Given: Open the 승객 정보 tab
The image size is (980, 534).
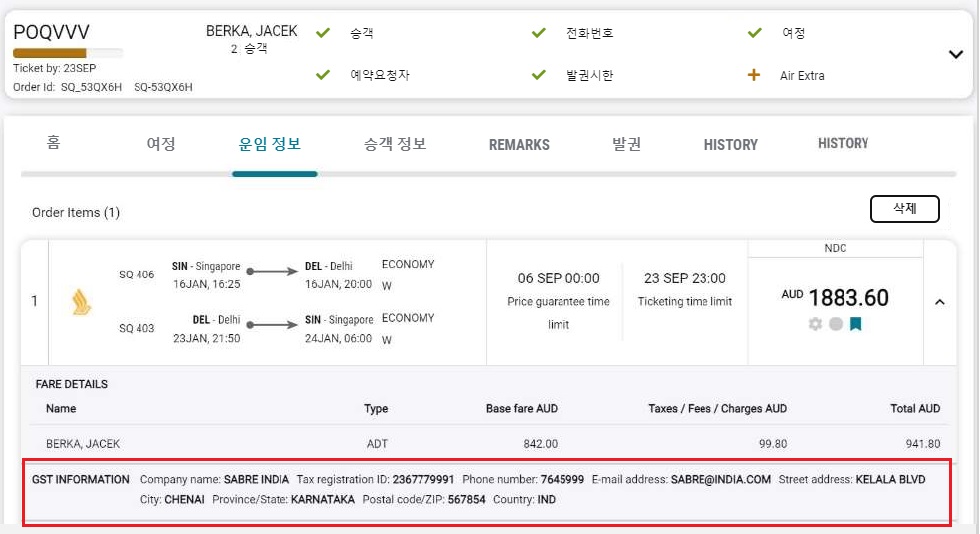Looking at the screenshot, I should [395, 144].
